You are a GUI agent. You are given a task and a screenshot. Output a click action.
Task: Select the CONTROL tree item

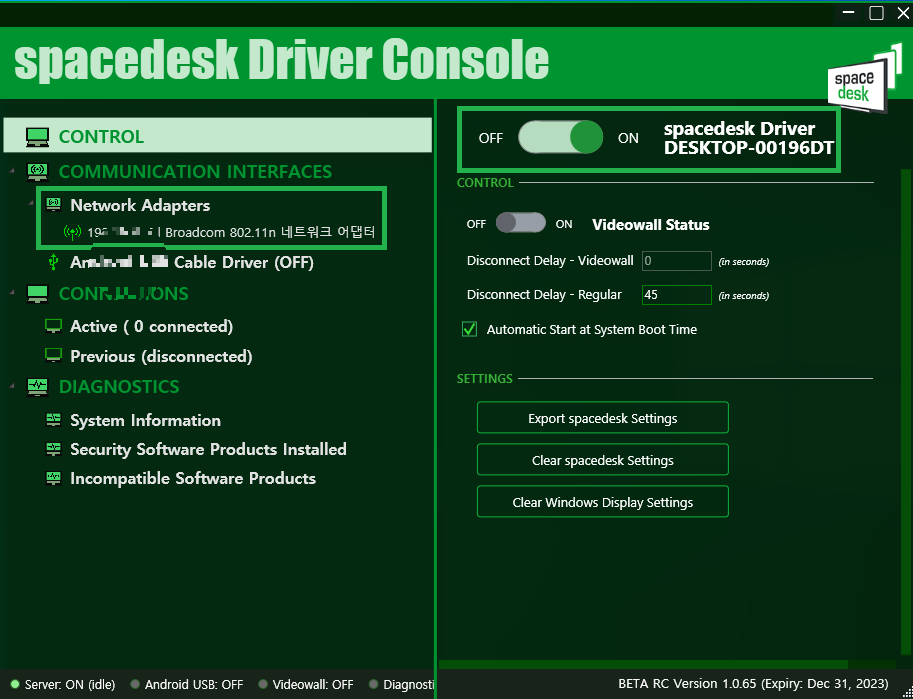218,136
